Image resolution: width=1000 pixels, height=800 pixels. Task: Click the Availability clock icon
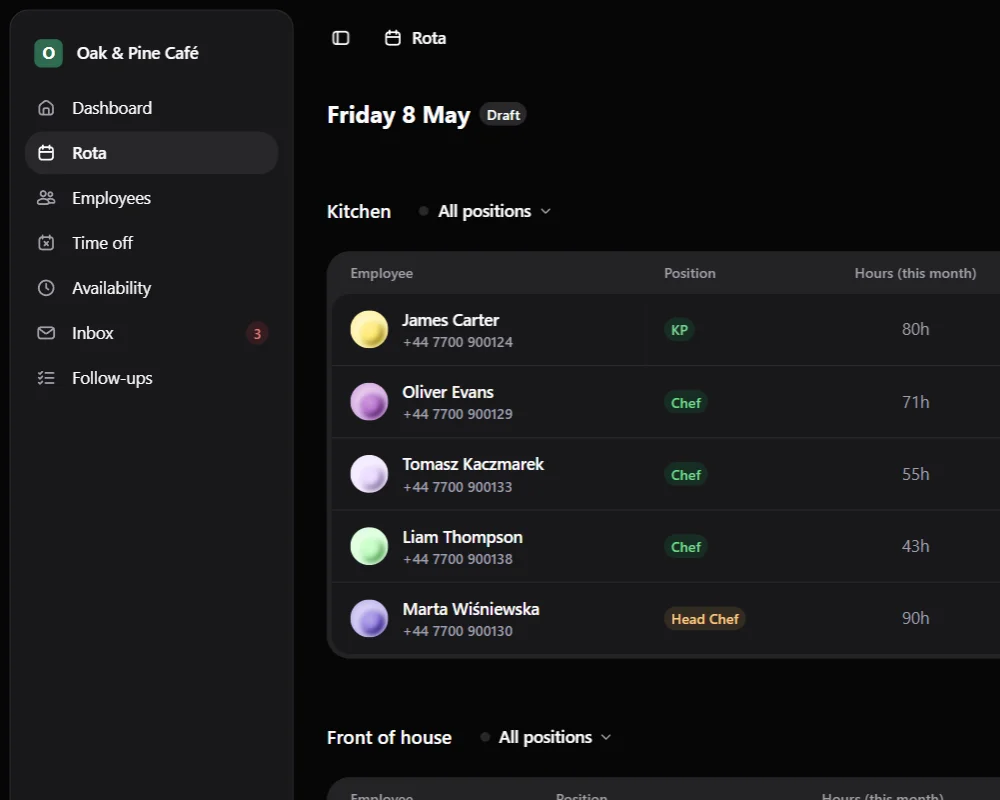pos(46,288)
